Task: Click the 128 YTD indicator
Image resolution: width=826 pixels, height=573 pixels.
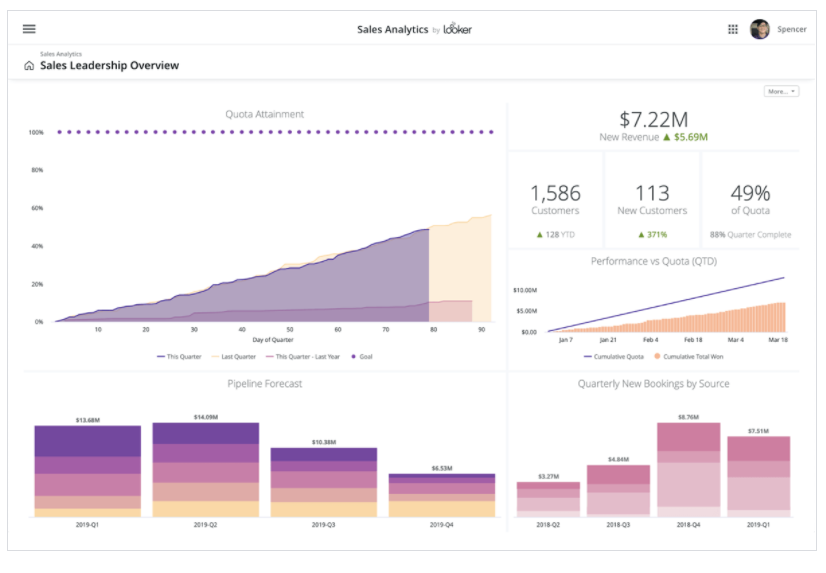Action: click(x=555, y=234)
